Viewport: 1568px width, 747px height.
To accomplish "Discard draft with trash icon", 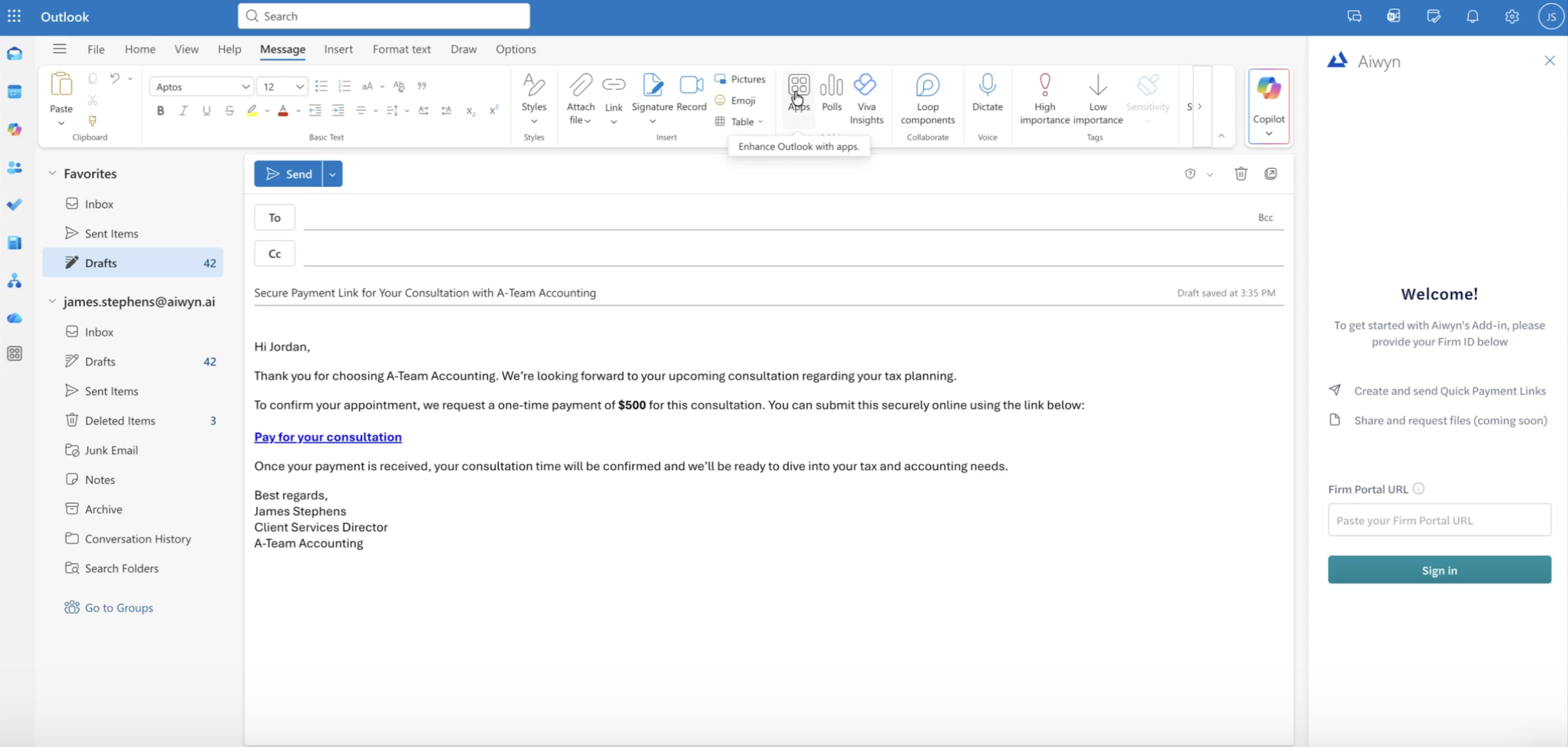I will click(x=1241, y=173).
